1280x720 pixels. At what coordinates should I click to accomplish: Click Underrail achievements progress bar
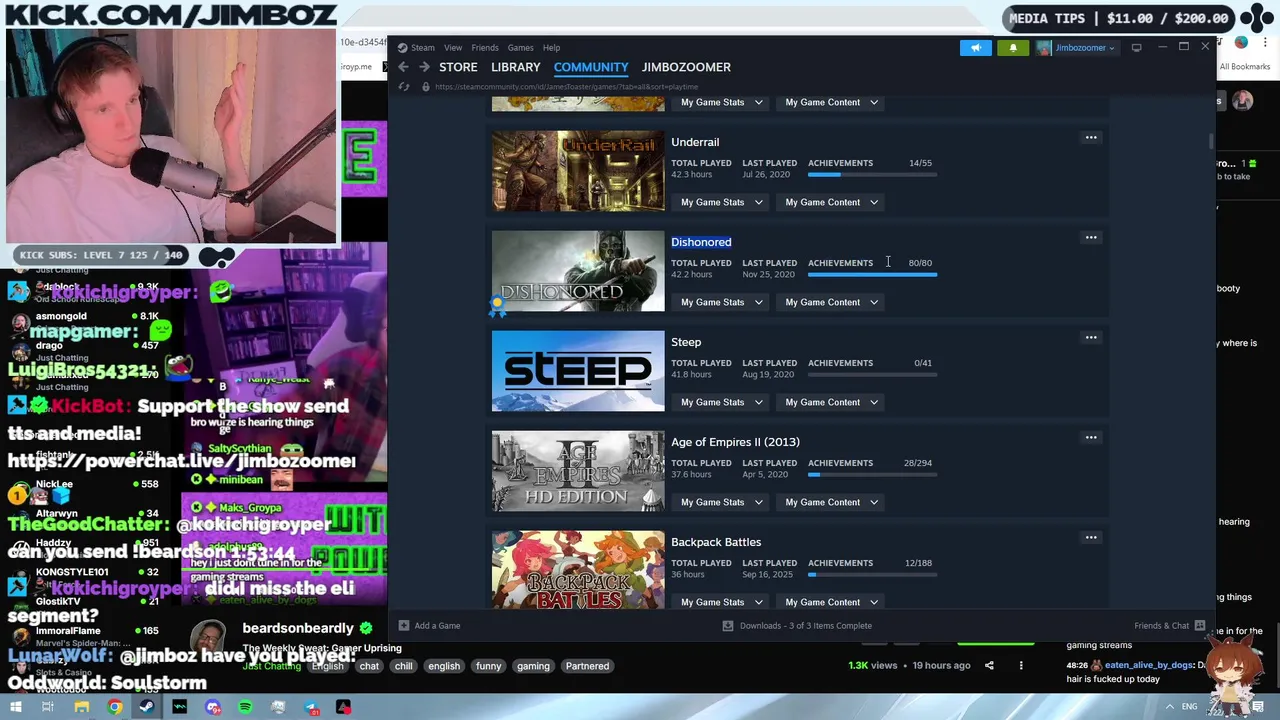(872, 174)
